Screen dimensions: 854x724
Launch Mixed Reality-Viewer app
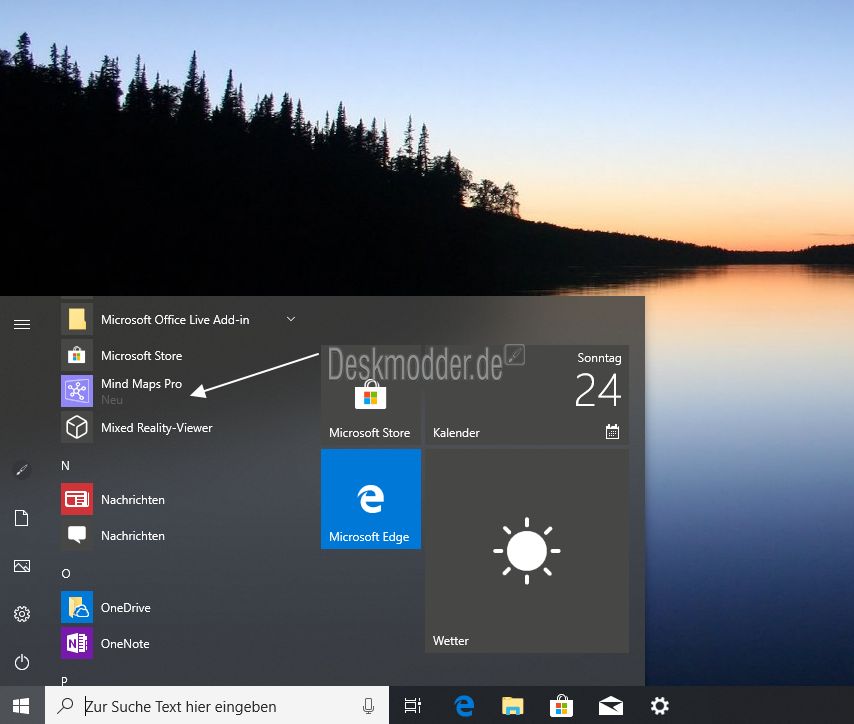(180, 428)
